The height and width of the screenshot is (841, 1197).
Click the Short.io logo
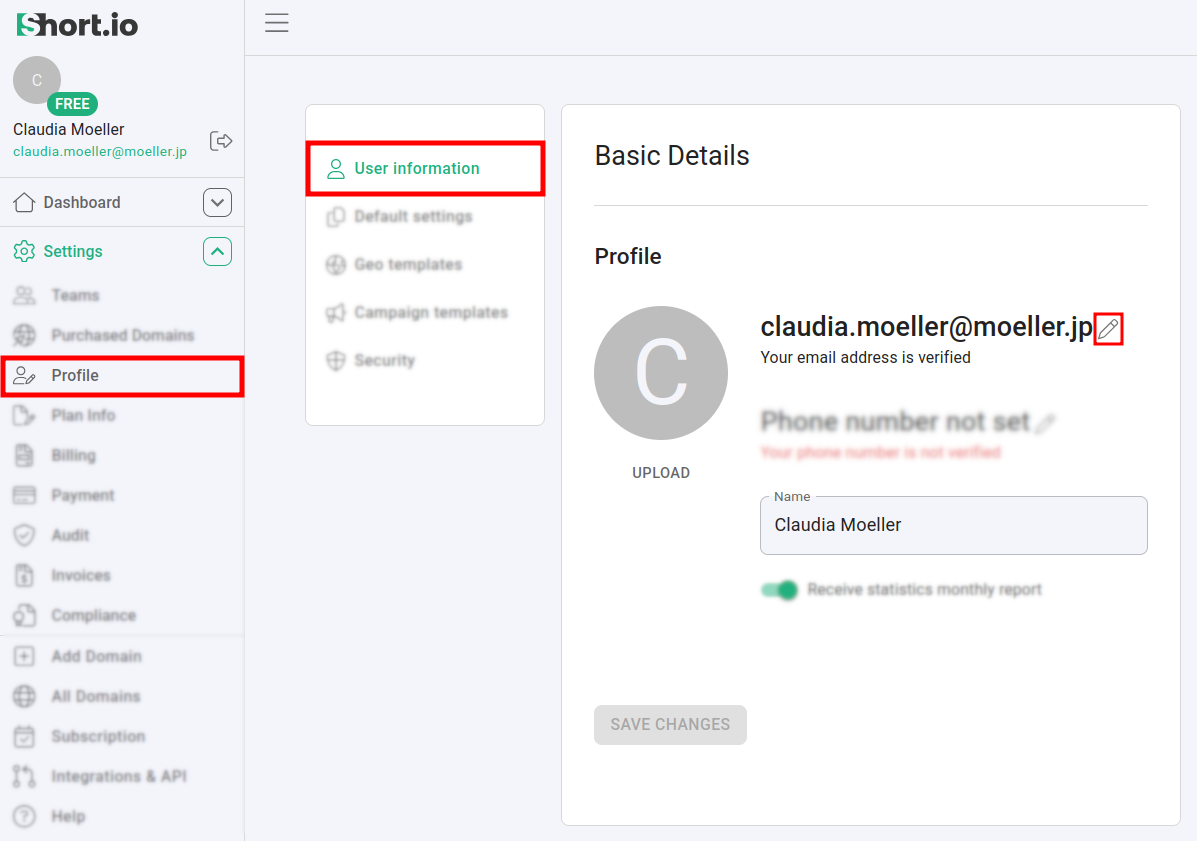(78, 25)
